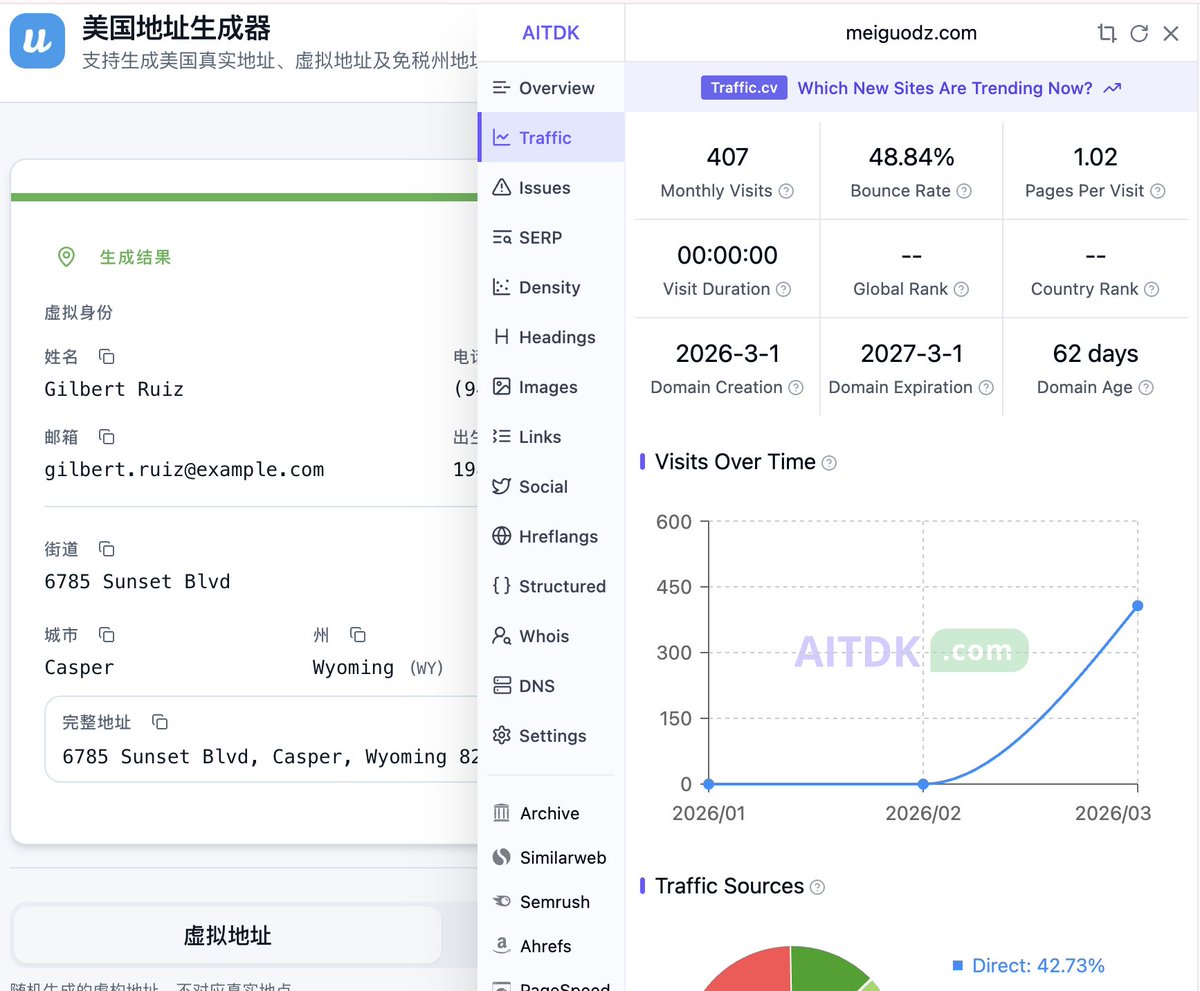This screenshot has width=1200, height=991.
Task: Close the AITDK panel
Action: [x=1171, y=33]
